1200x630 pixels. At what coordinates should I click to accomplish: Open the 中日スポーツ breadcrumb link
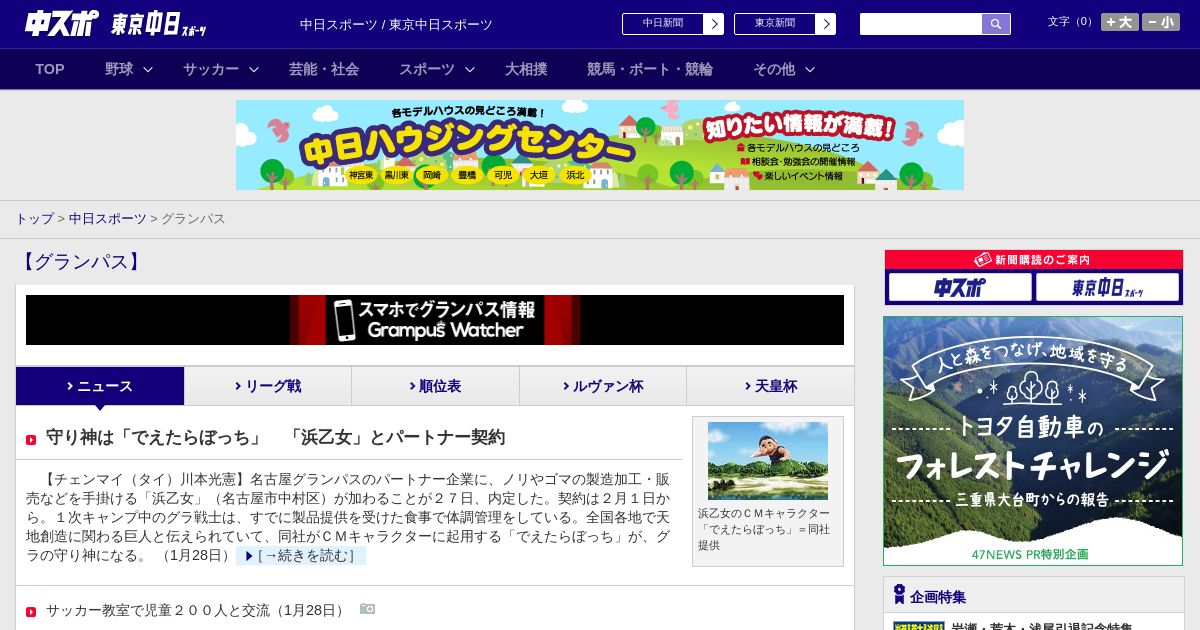(x=107, y=218)
